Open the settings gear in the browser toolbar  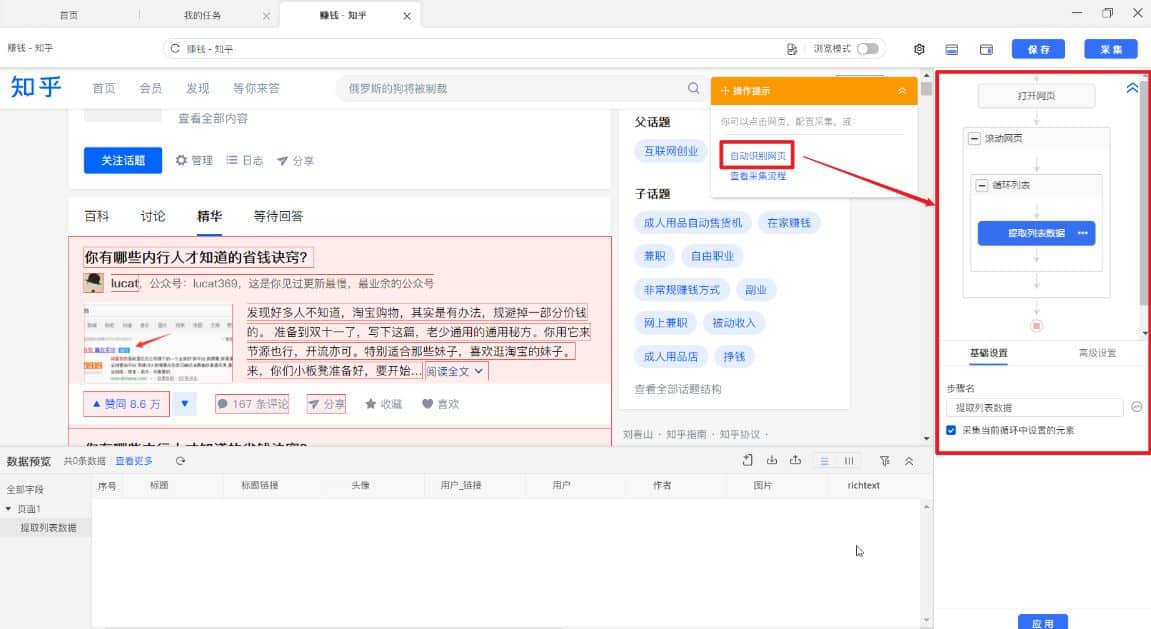pyautogui.click(x=919, y=48)
